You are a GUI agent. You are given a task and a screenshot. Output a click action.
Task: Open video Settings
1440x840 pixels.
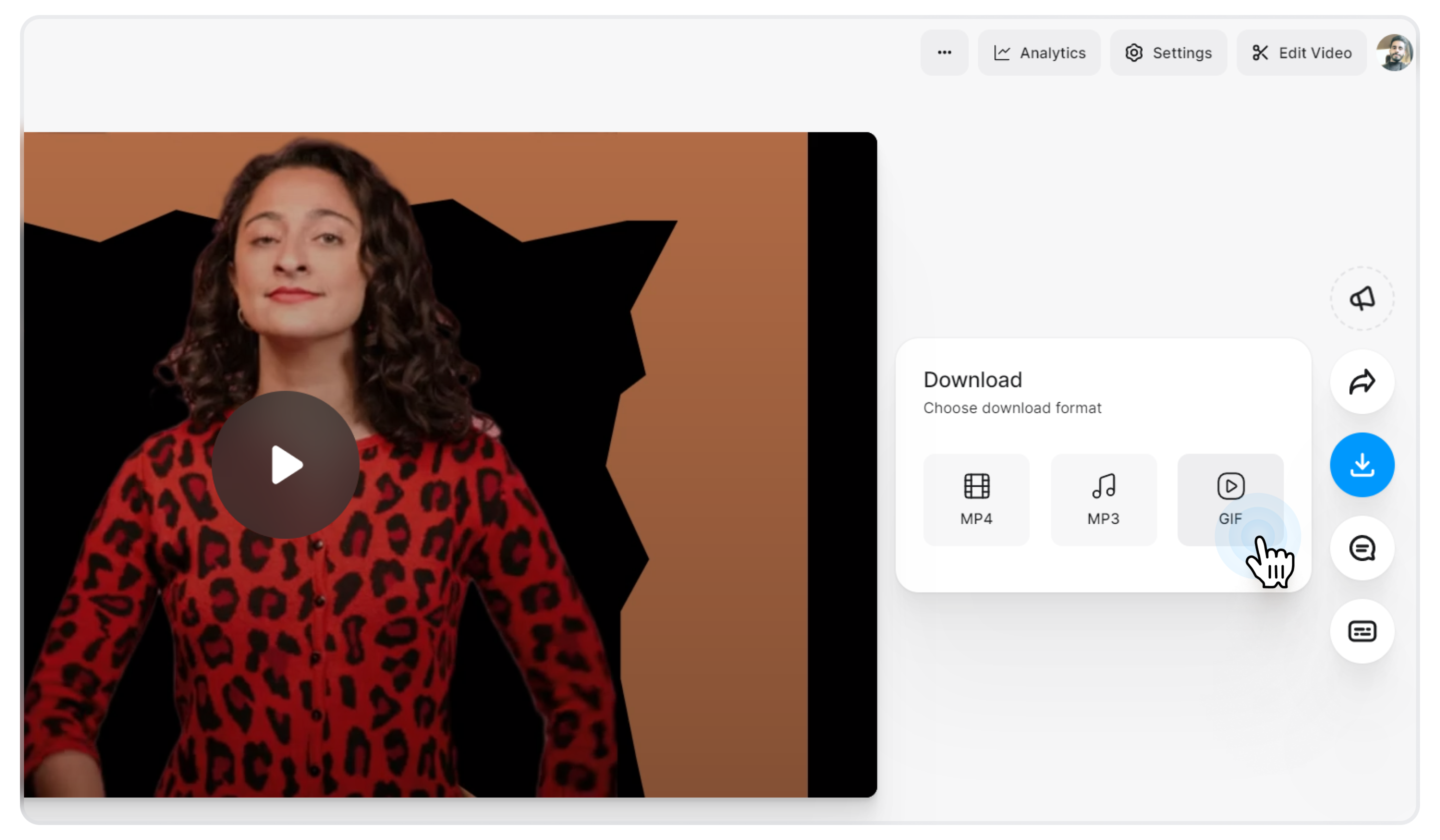[1168, 52]
